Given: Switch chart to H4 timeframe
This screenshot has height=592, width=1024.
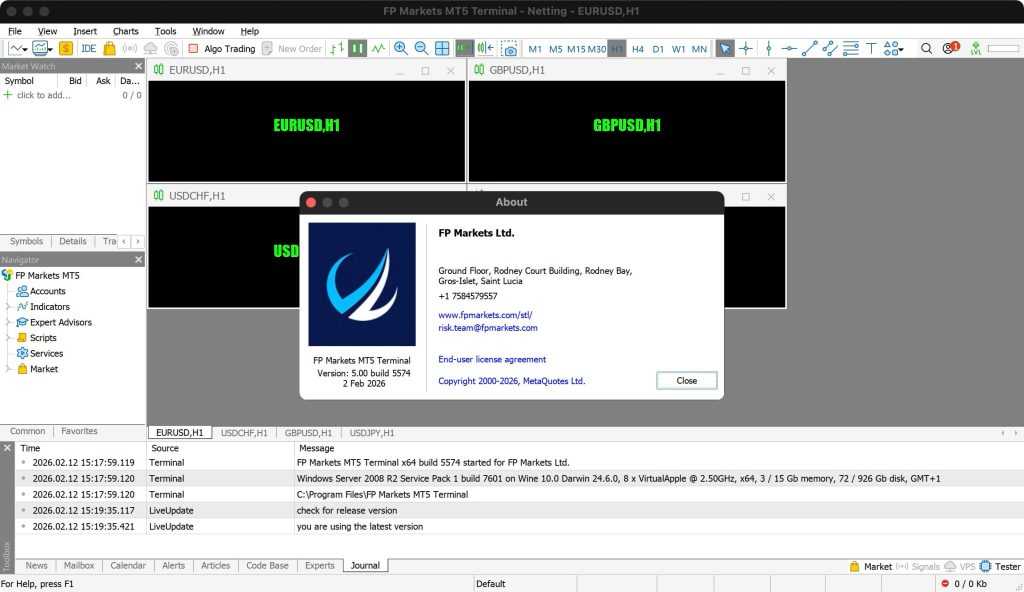Looking at the screenshot, I should [638, 48].
